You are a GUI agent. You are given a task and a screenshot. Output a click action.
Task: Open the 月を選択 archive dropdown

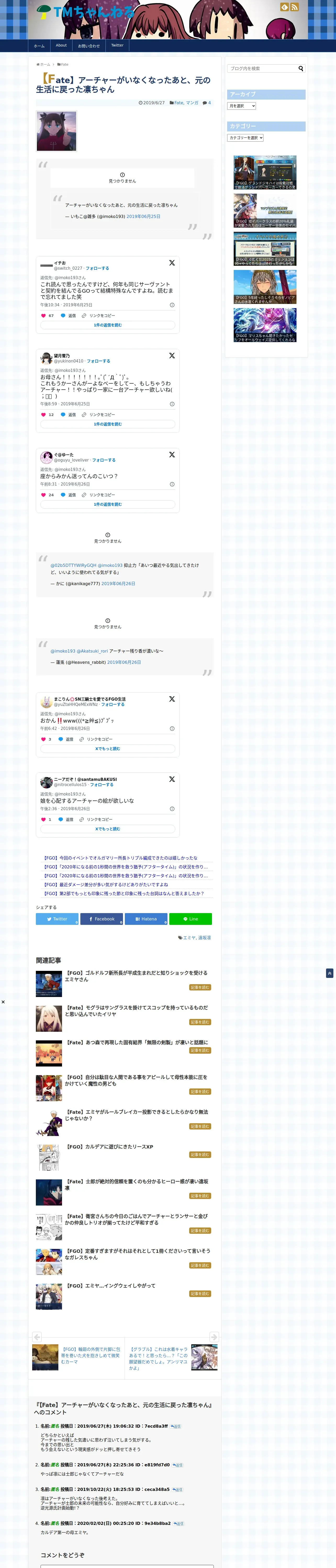click(242, 106)
